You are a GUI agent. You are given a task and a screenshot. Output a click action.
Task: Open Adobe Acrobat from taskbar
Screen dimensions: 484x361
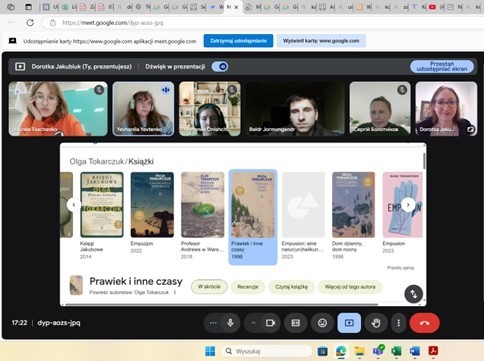tap(433, 351)
